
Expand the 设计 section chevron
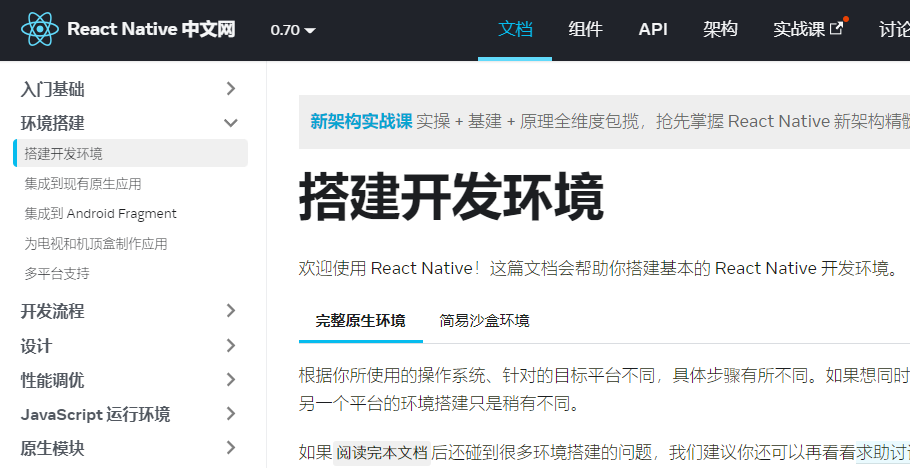(231, 345)
